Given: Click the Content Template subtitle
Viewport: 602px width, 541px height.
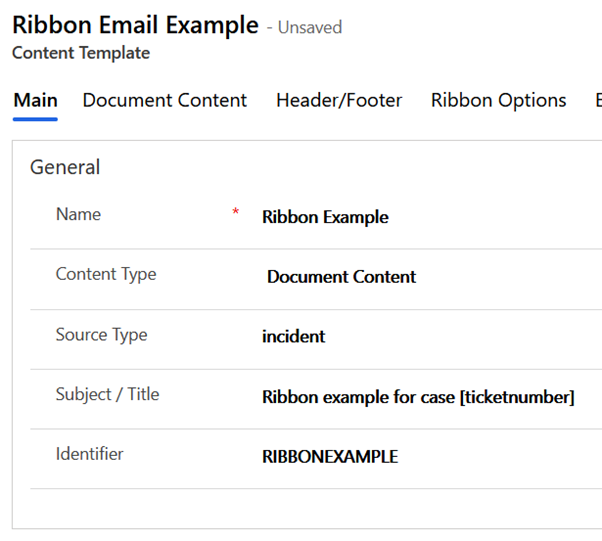Looking at the screenshot, I should click(81, 53).
